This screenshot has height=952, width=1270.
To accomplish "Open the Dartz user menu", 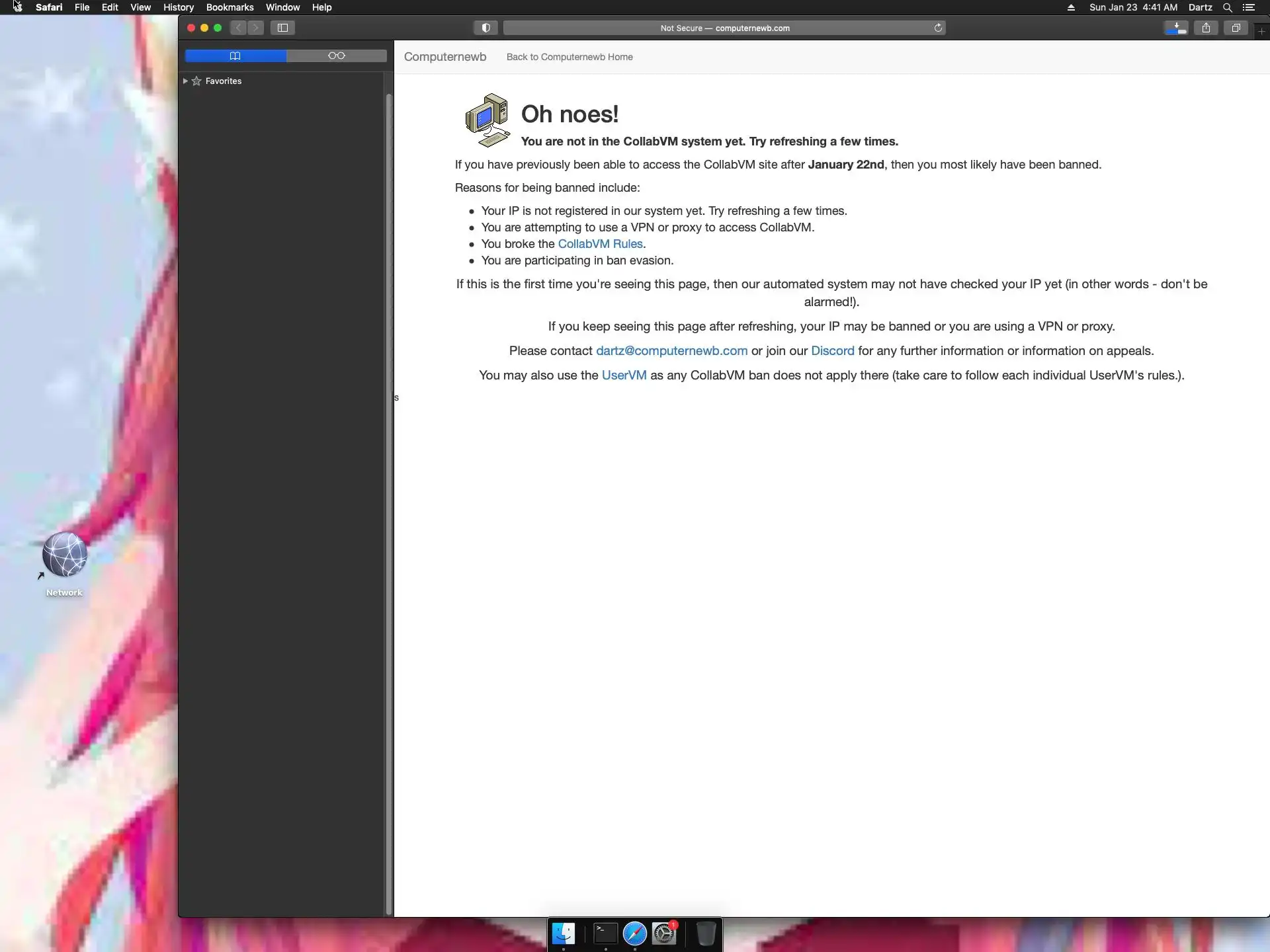I will click(x=1200, y=7).
